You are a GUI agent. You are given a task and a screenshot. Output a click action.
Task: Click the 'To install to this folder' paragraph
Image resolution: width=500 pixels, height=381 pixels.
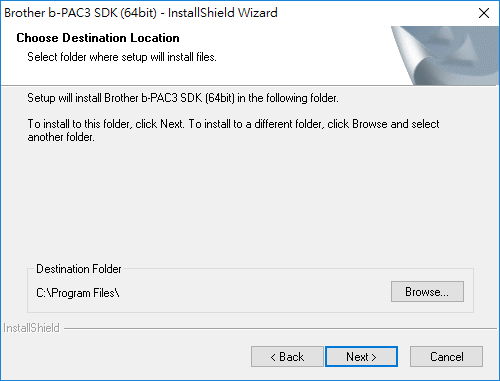coord(233,130)
